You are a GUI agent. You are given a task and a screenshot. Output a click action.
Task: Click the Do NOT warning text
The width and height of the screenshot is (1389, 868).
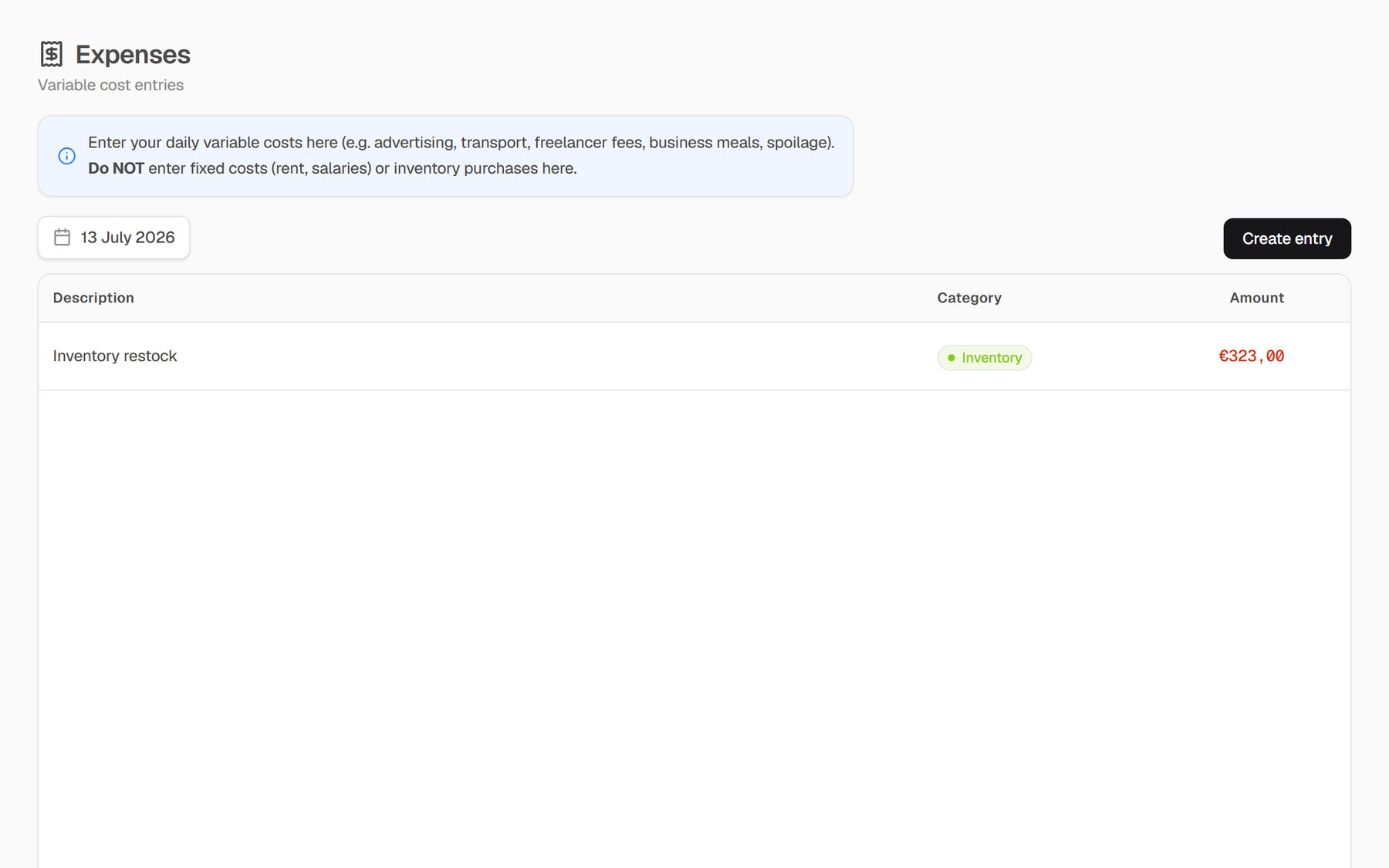(x=116, y=168)
